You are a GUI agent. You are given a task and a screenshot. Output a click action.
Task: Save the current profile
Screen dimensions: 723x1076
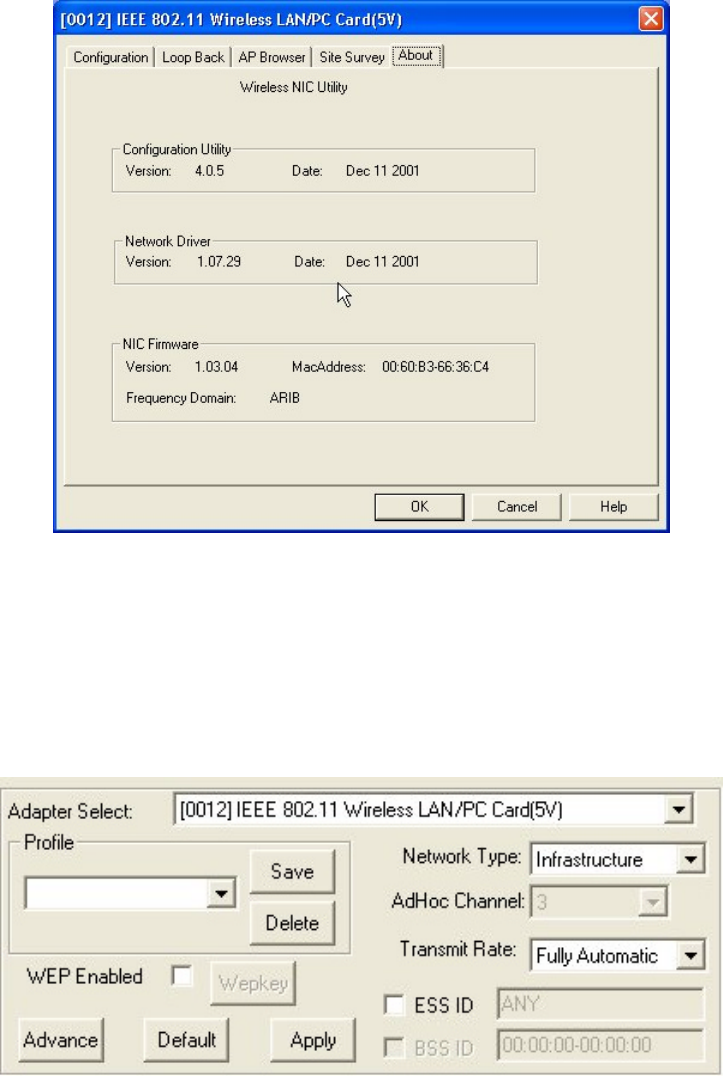292,872
